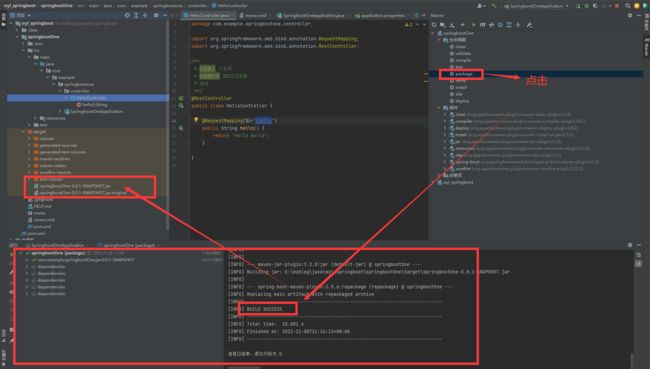Screen dimensions: 650x369
Task: Open classes folder under target
Action: [46, 138]
